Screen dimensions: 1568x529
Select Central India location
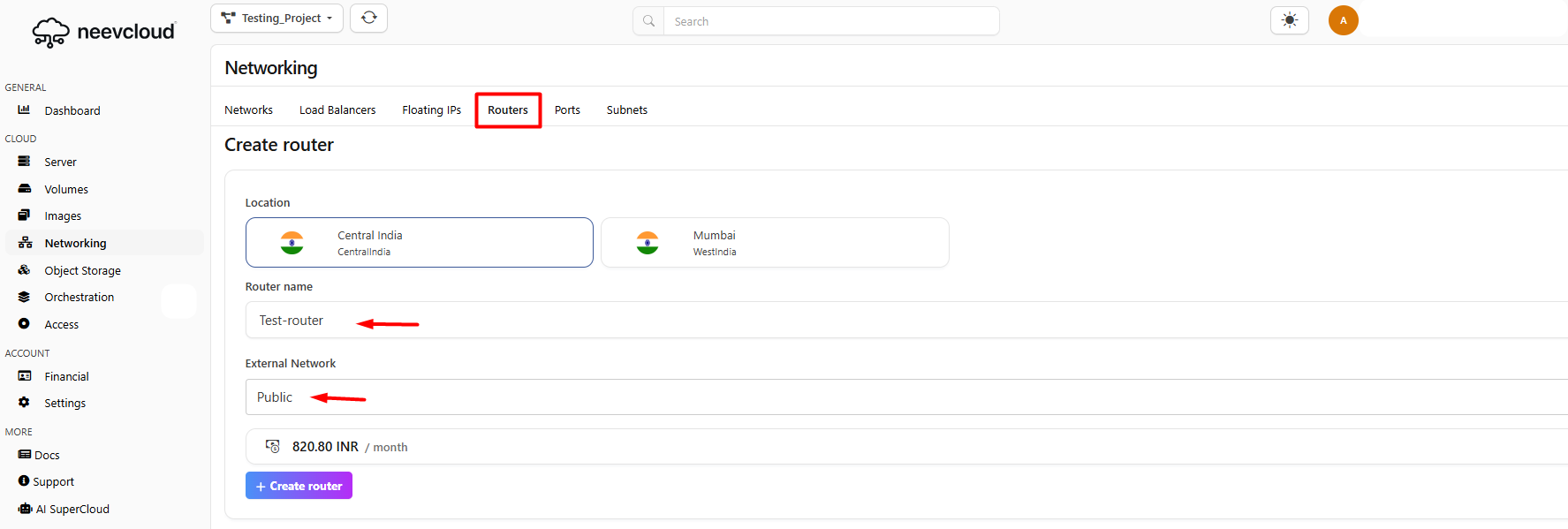pos(420,243)
